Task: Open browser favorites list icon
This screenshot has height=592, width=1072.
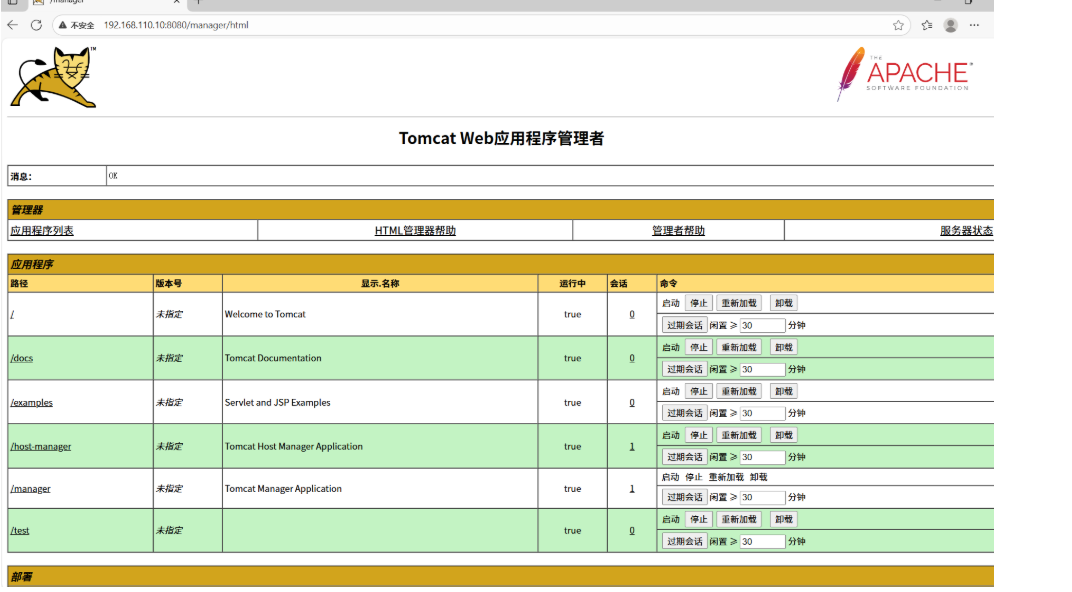Action: pos(926,25)
